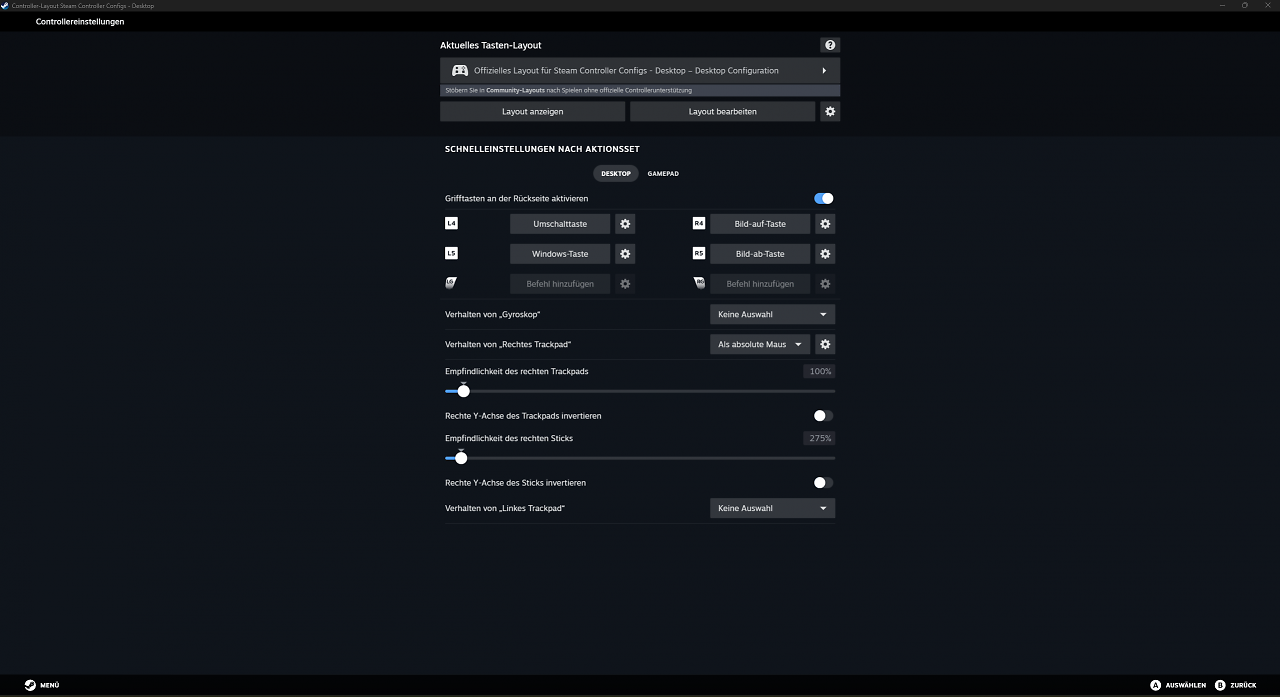Click the Steam icon in title bar
1280x697 pixels.
pos(6,5)
